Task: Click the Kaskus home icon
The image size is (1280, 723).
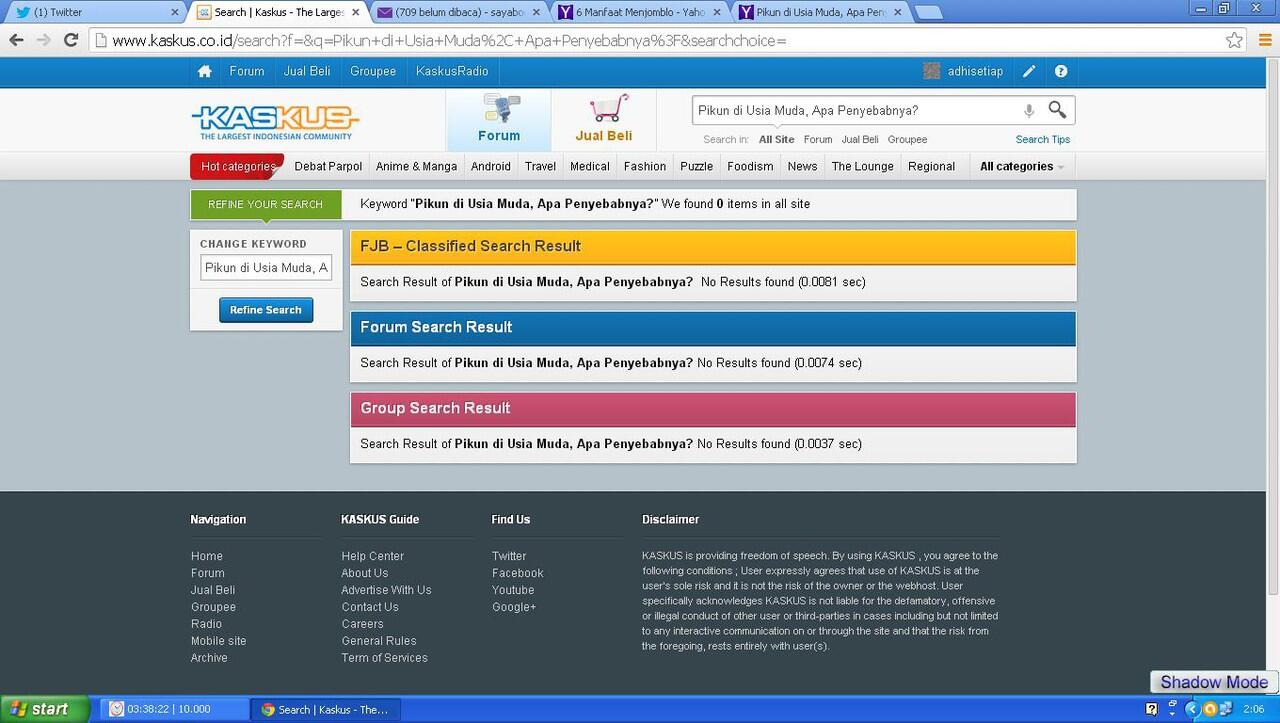Action: click(205, 71)
